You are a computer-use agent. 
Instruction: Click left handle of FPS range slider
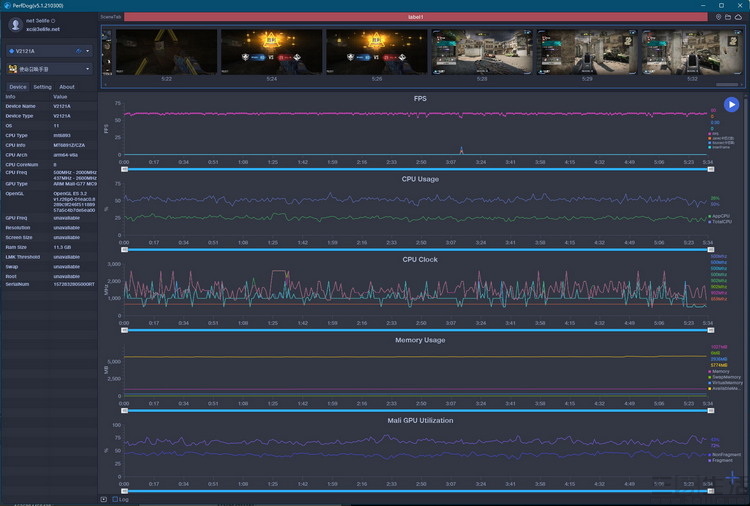[124, 169]
